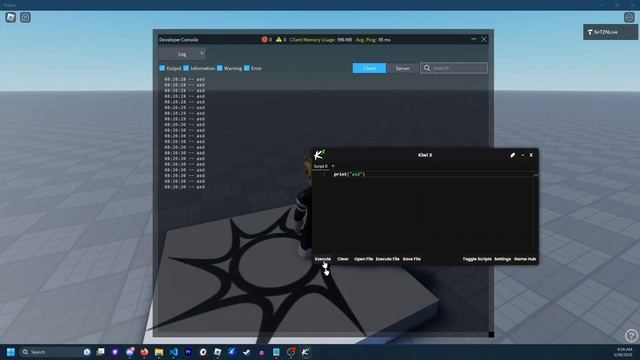Click the yellow warning count icon
The height and width of the screenshot is (360, 640).
(279, 39)
